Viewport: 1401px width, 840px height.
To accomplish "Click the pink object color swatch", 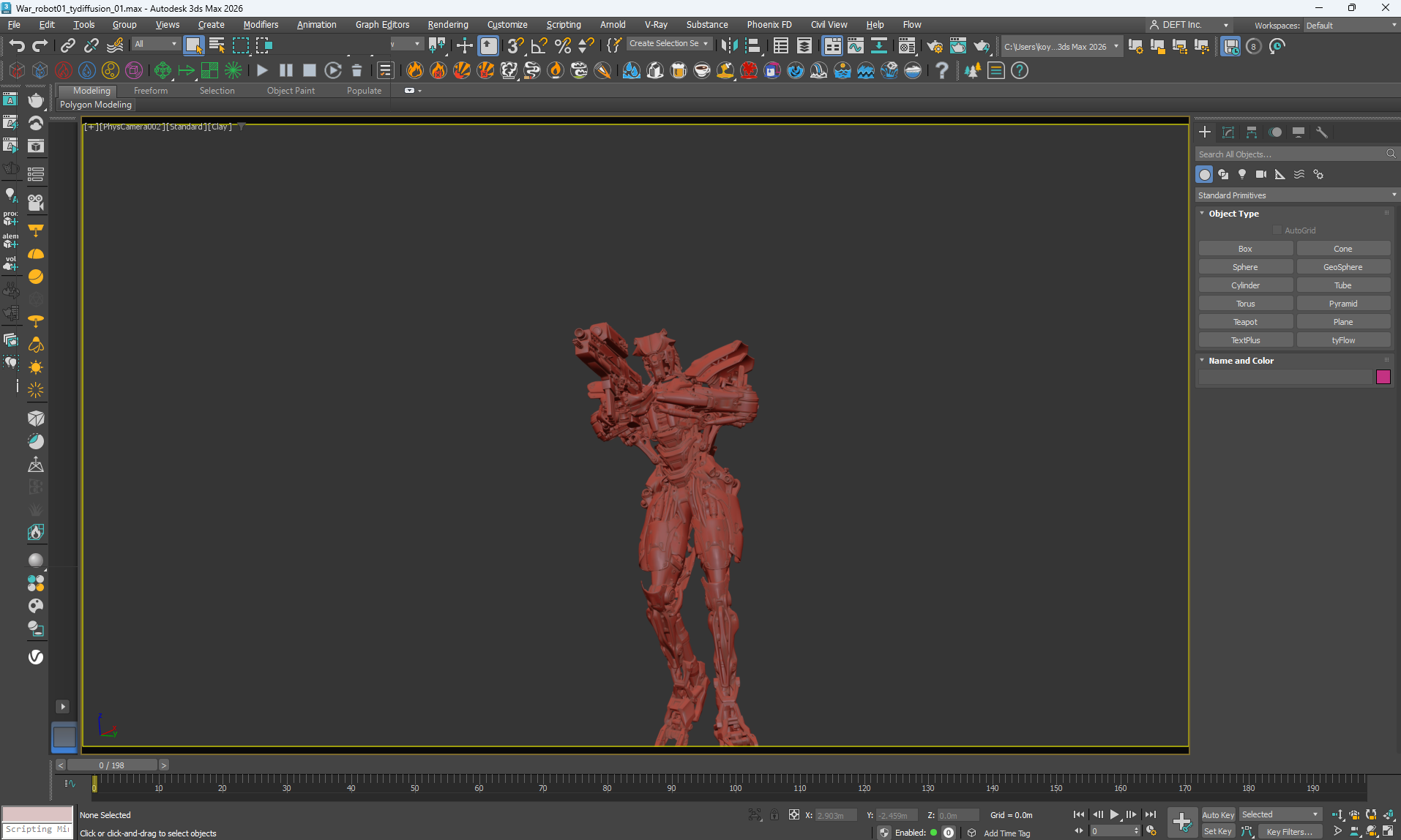I will 1383,377.
